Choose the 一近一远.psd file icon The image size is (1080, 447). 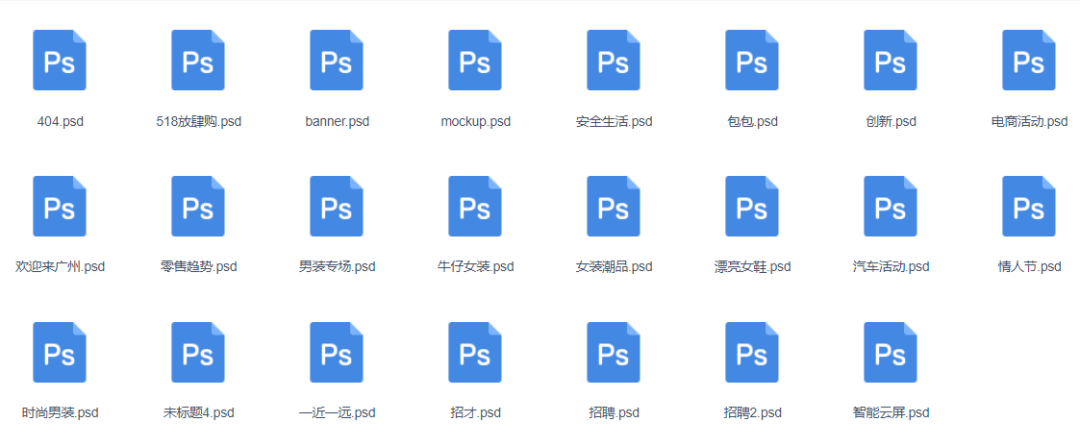click(337, 352)
